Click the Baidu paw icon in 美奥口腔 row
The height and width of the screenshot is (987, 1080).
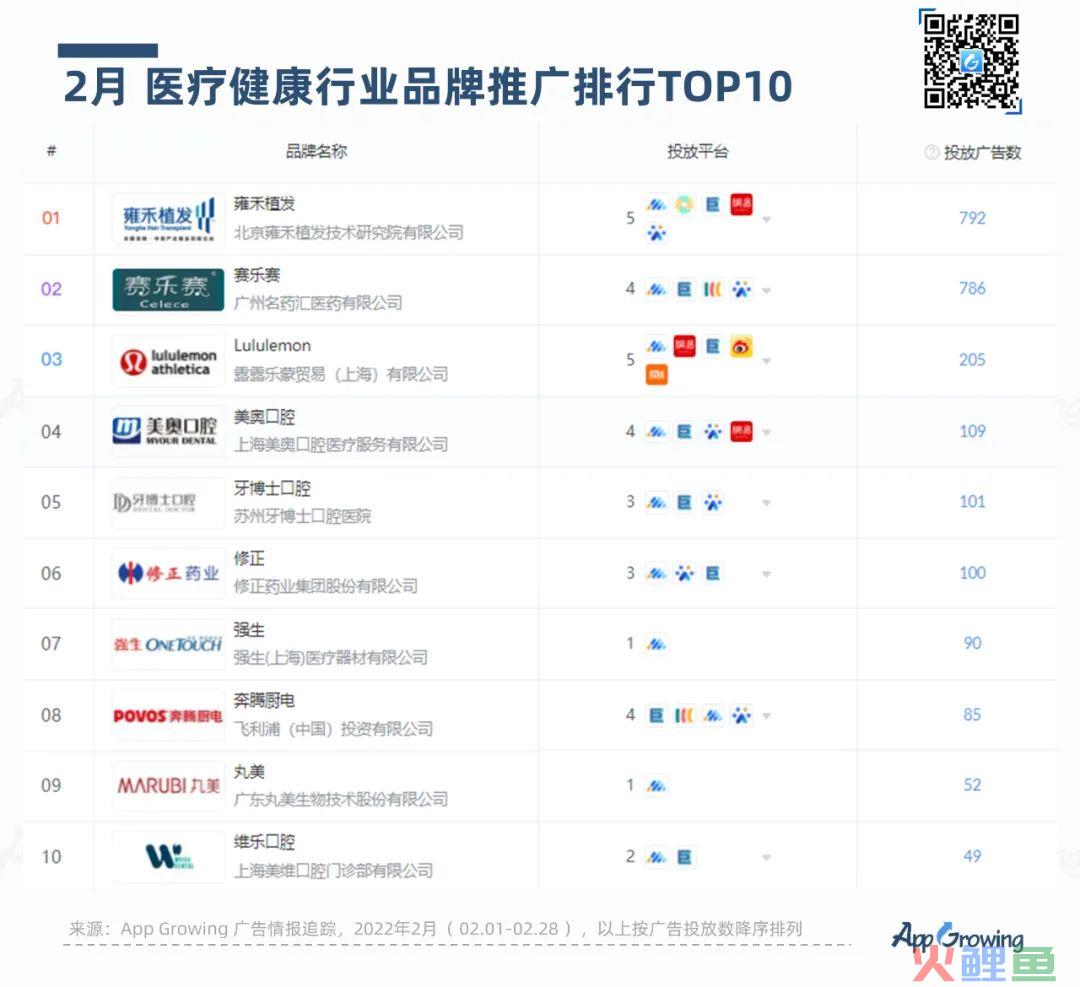[x=713, y=432]
